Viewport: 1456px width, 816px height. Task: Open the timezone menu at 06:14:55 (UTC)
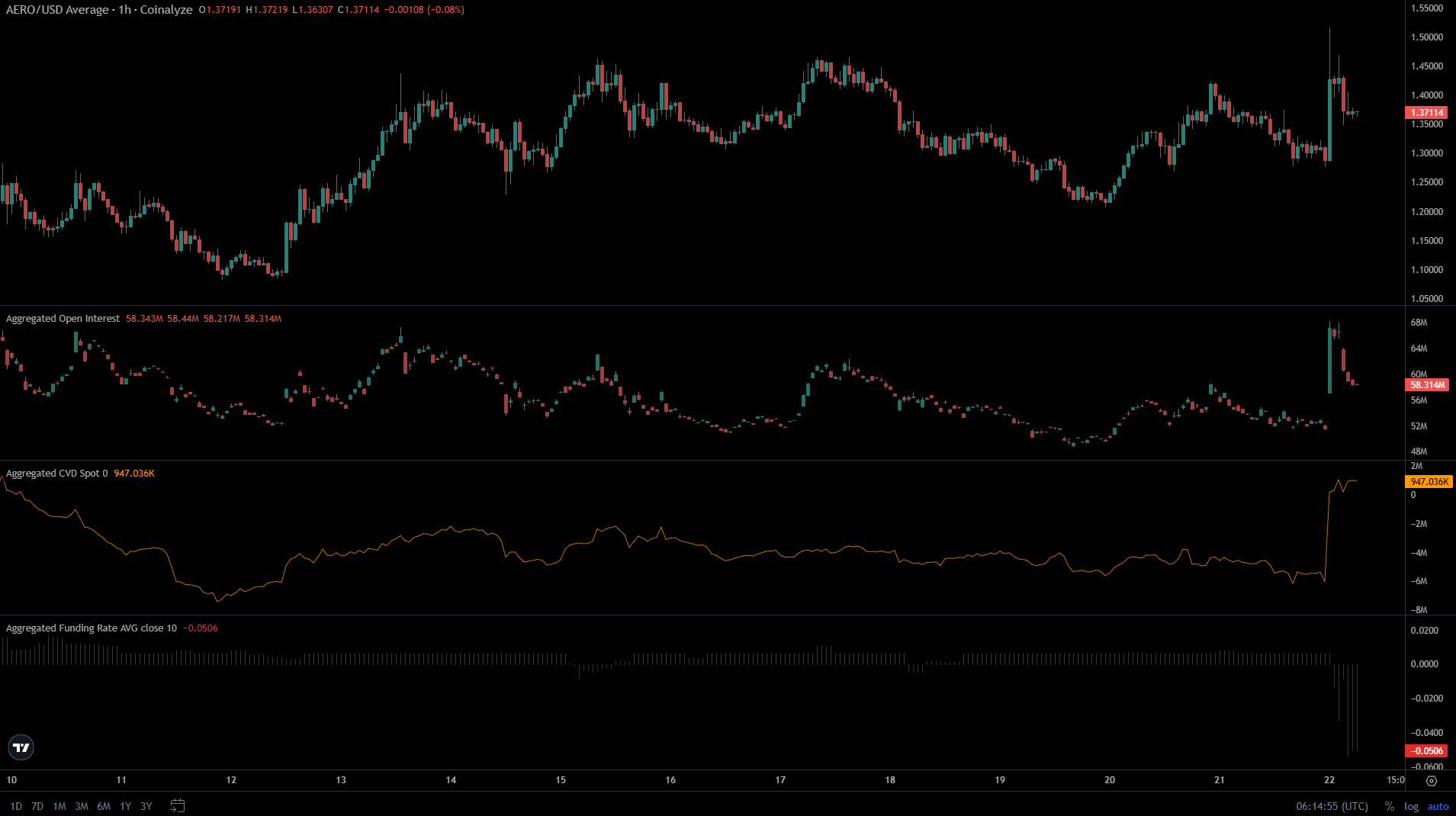point(1332,806)
